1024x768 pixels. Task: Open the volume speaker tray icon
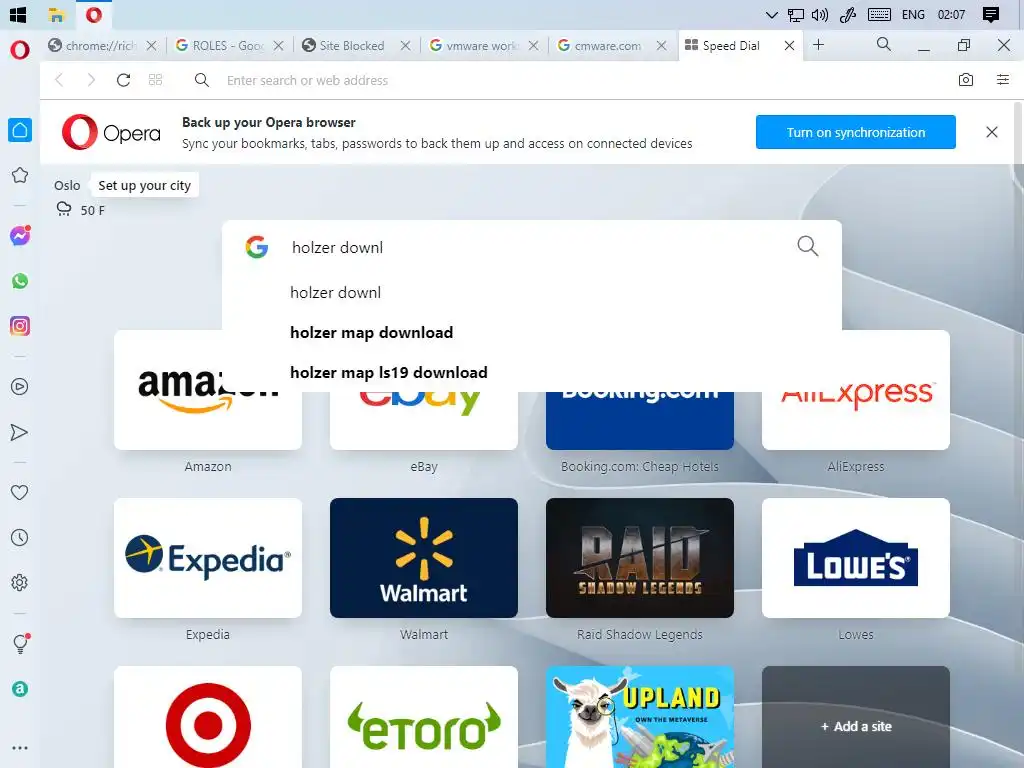coord(820,15)
